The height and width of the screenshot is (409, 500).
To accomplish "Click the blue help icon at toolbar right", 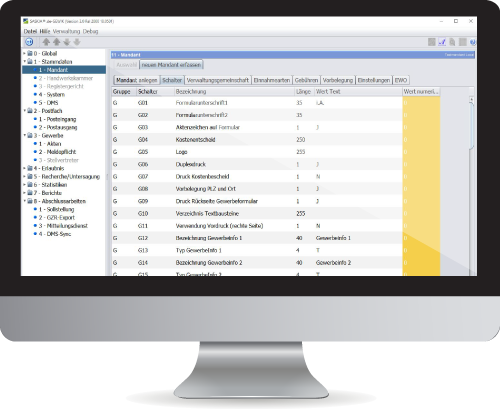I will (x=473, y=42).
